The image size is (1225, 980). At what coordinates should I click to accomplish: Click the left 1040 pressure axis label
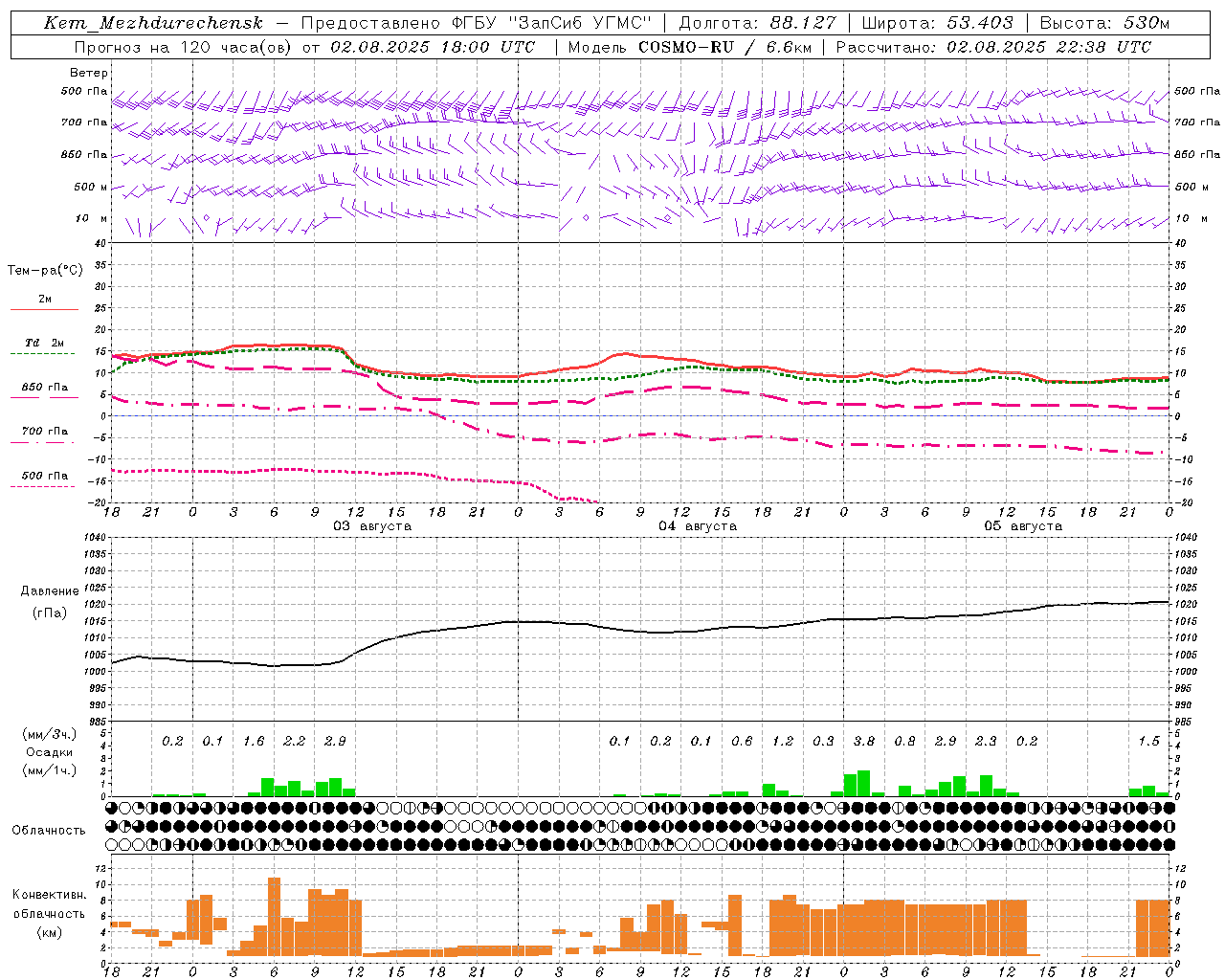(x=93, y=537)
